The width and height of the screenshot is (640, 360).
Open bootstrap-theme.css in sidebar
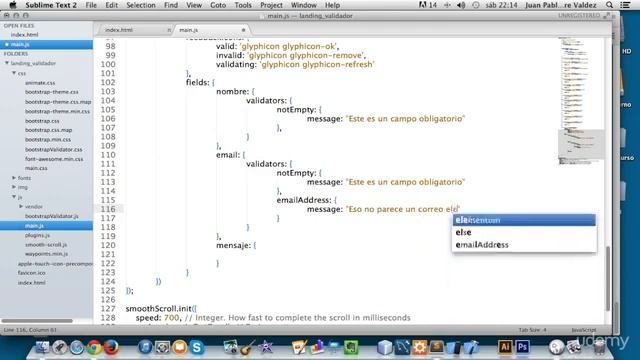coord(51,92)
